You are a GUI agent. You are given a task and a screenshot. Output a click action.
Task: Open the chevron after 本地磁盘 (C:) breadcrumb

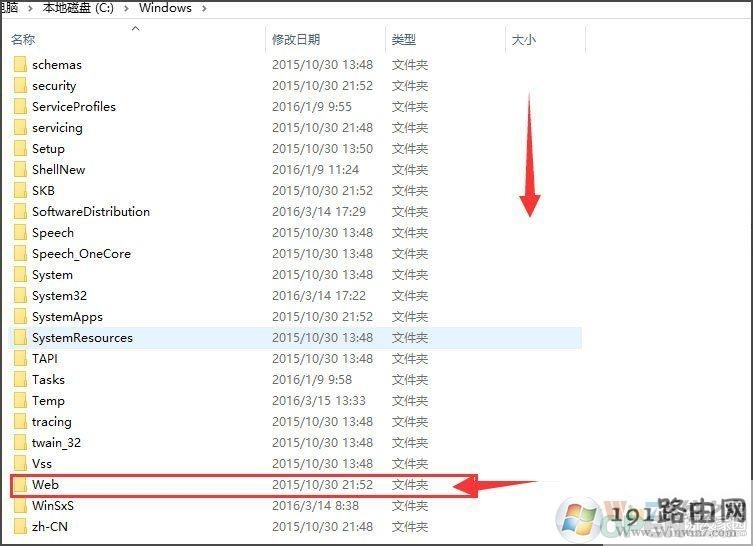click(x=126, y=8)
